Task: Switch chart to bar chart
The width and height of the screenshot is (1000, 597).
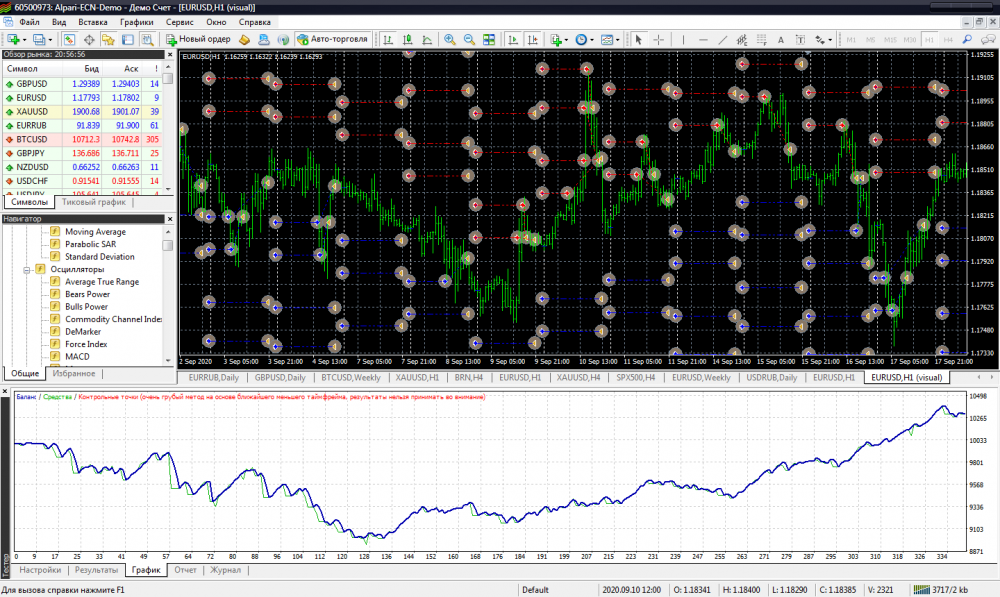Action: [x=388, y=40]
